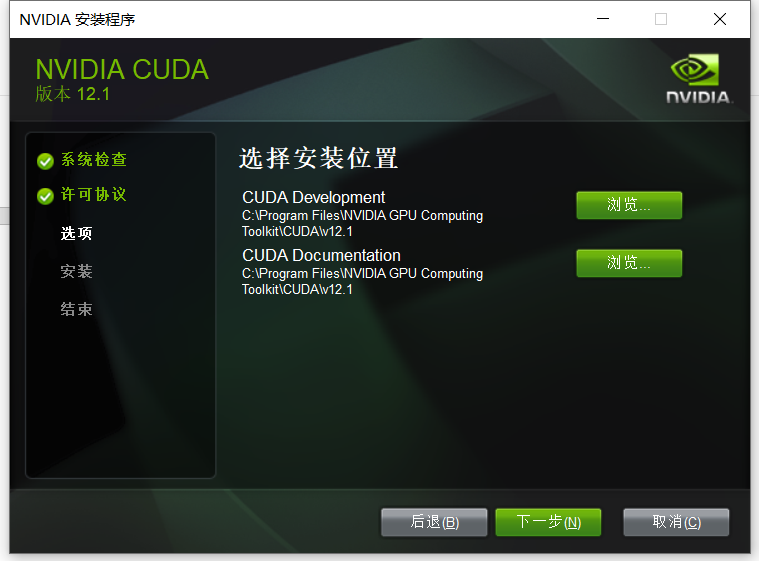Click the NVIDIA CUDA title heading
The height and width of the screenshot is (561, 759).
click(x=122, y=69)
